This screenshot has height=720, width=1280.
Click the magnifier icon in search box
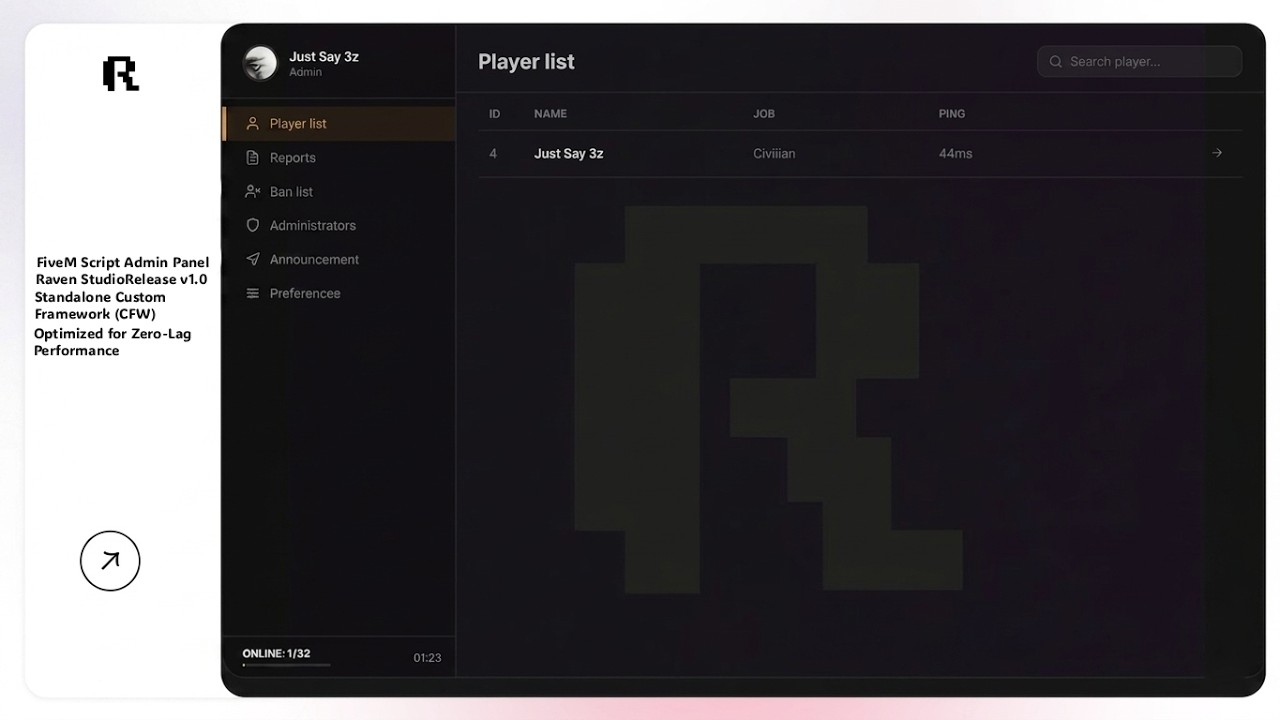pyautogui.click(x=1056, y=62)
